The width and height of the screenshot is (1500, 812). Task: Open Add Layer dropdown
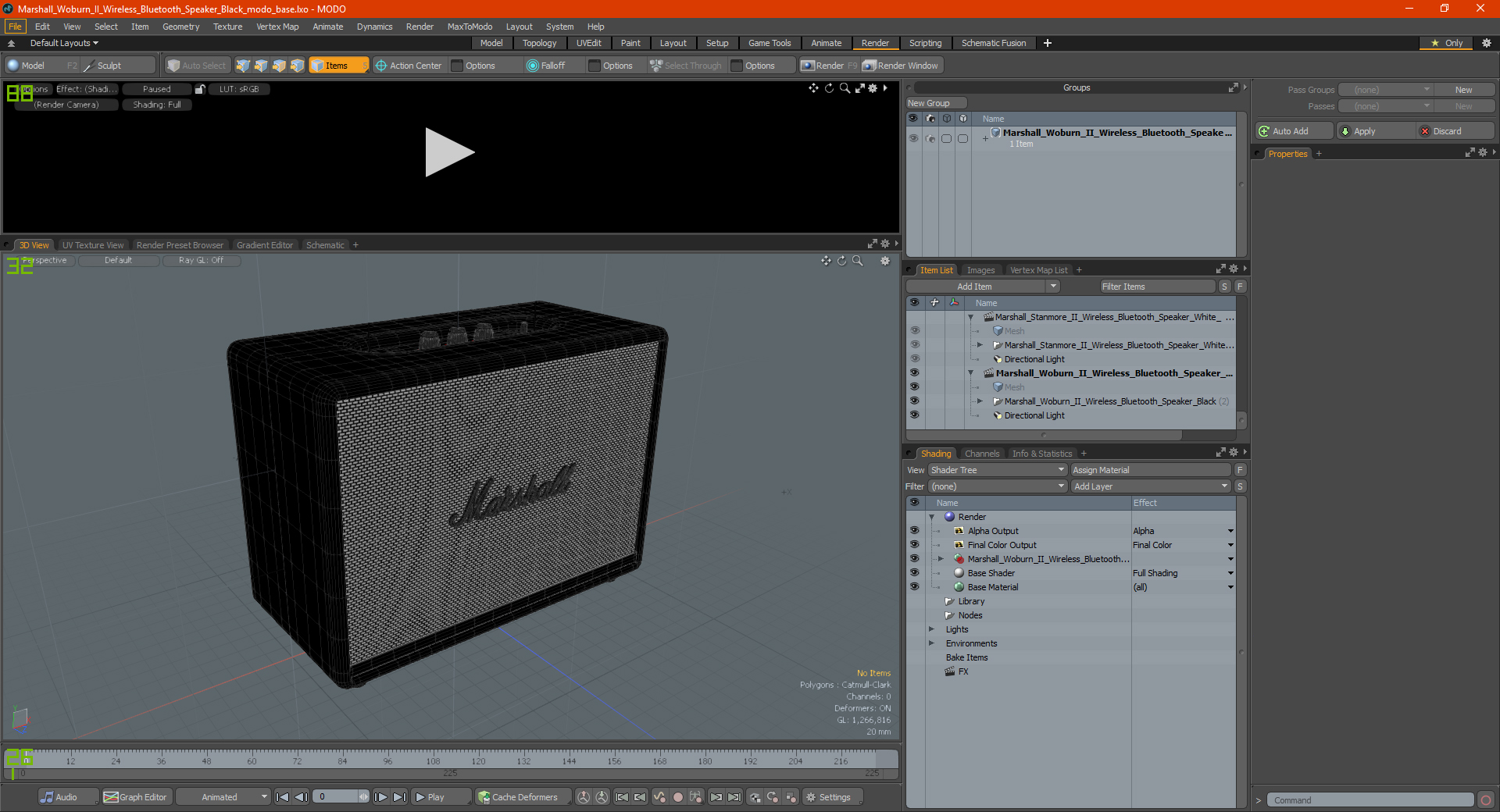coord(1151,486)
